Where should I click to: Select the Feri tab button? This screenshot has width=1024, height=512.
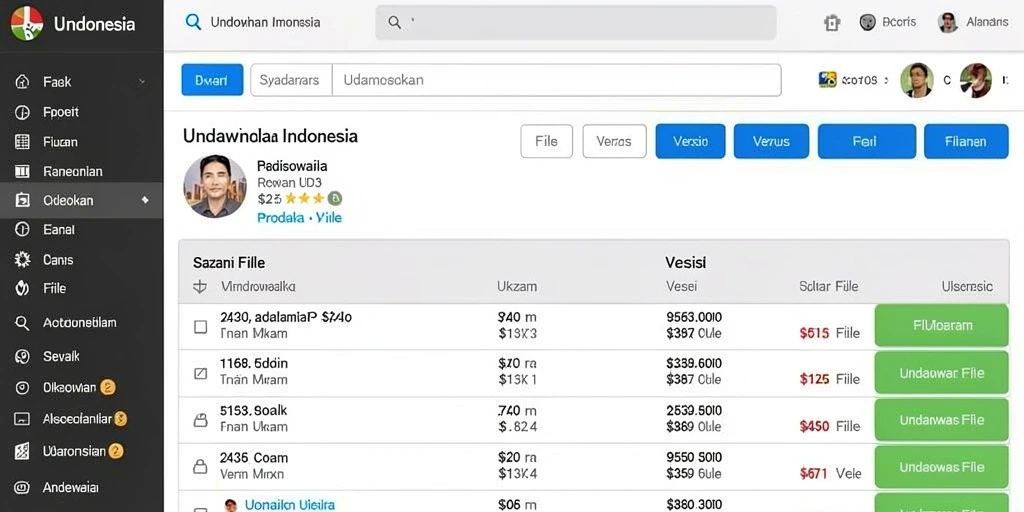pyautogui.click(x=867, y=141)
